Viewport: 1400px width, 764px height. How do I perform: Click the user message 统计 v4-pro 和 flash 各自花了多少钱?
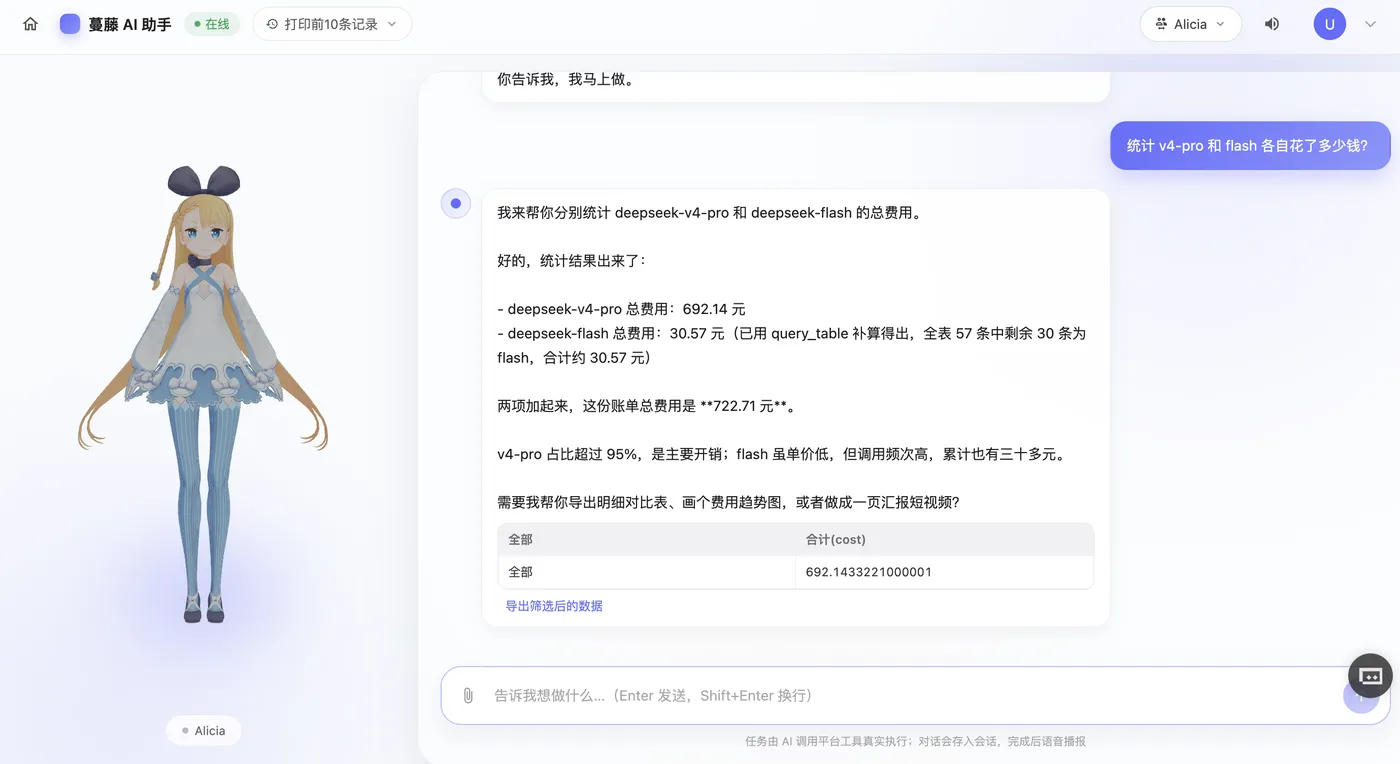[x=1250, y=146]
